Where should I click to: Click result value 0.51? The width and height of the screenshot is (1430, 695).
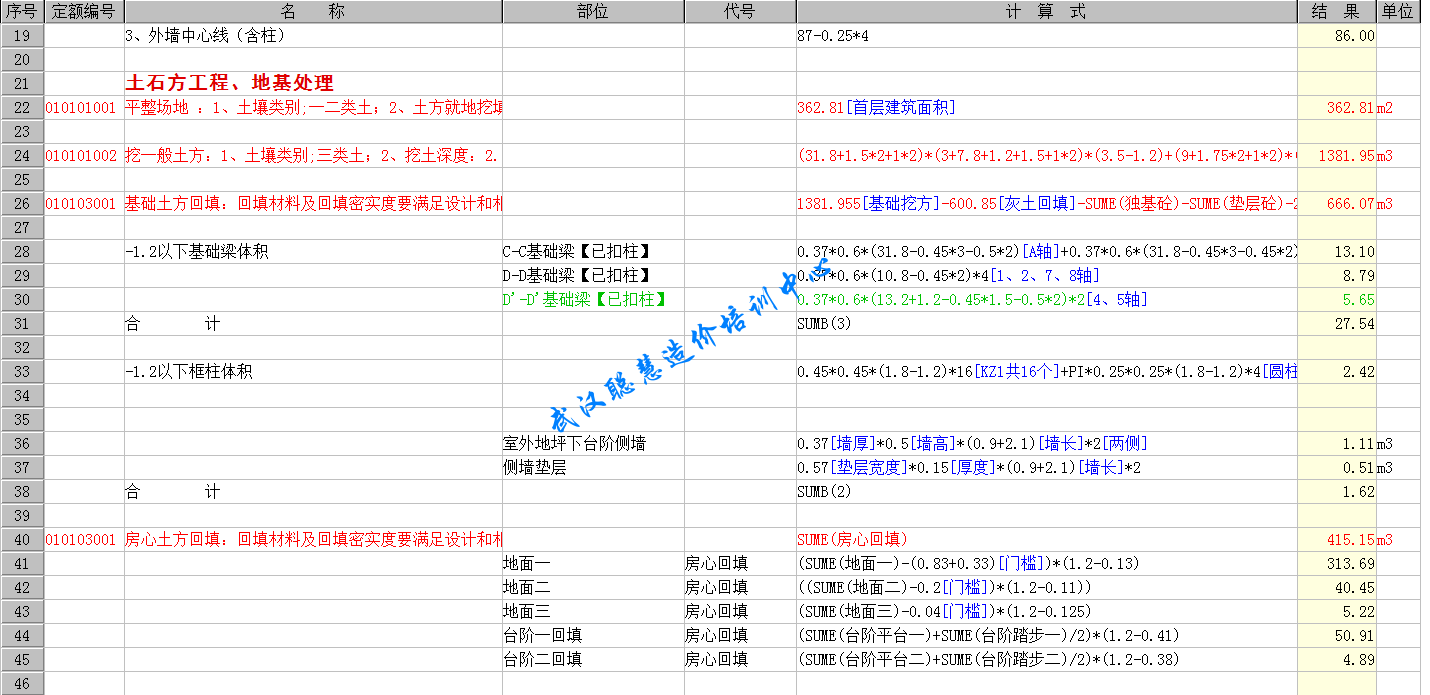pyautogui.click(x=1336, y=468)
